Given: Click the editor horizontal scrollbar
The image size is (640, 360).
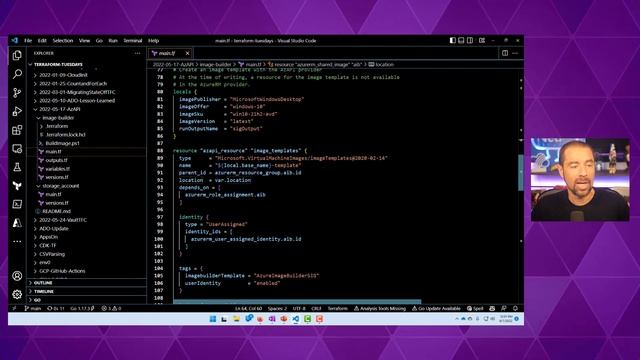Looking at the screenshot, I should click(297, 302).
